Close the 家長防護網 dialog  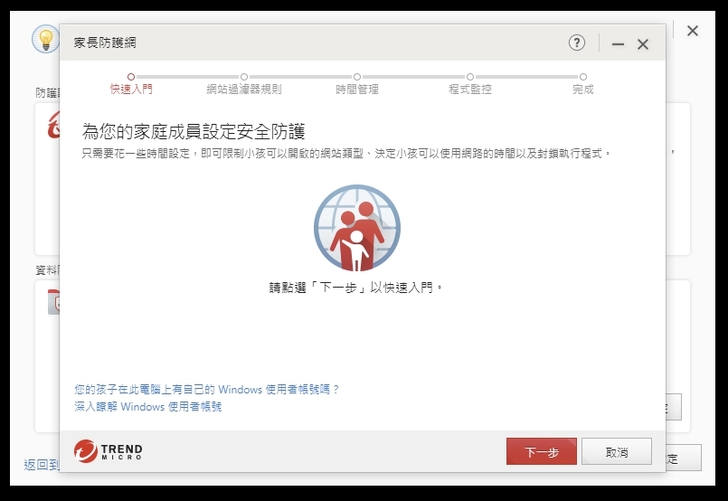pyautogui.click(x=643, y=44)
